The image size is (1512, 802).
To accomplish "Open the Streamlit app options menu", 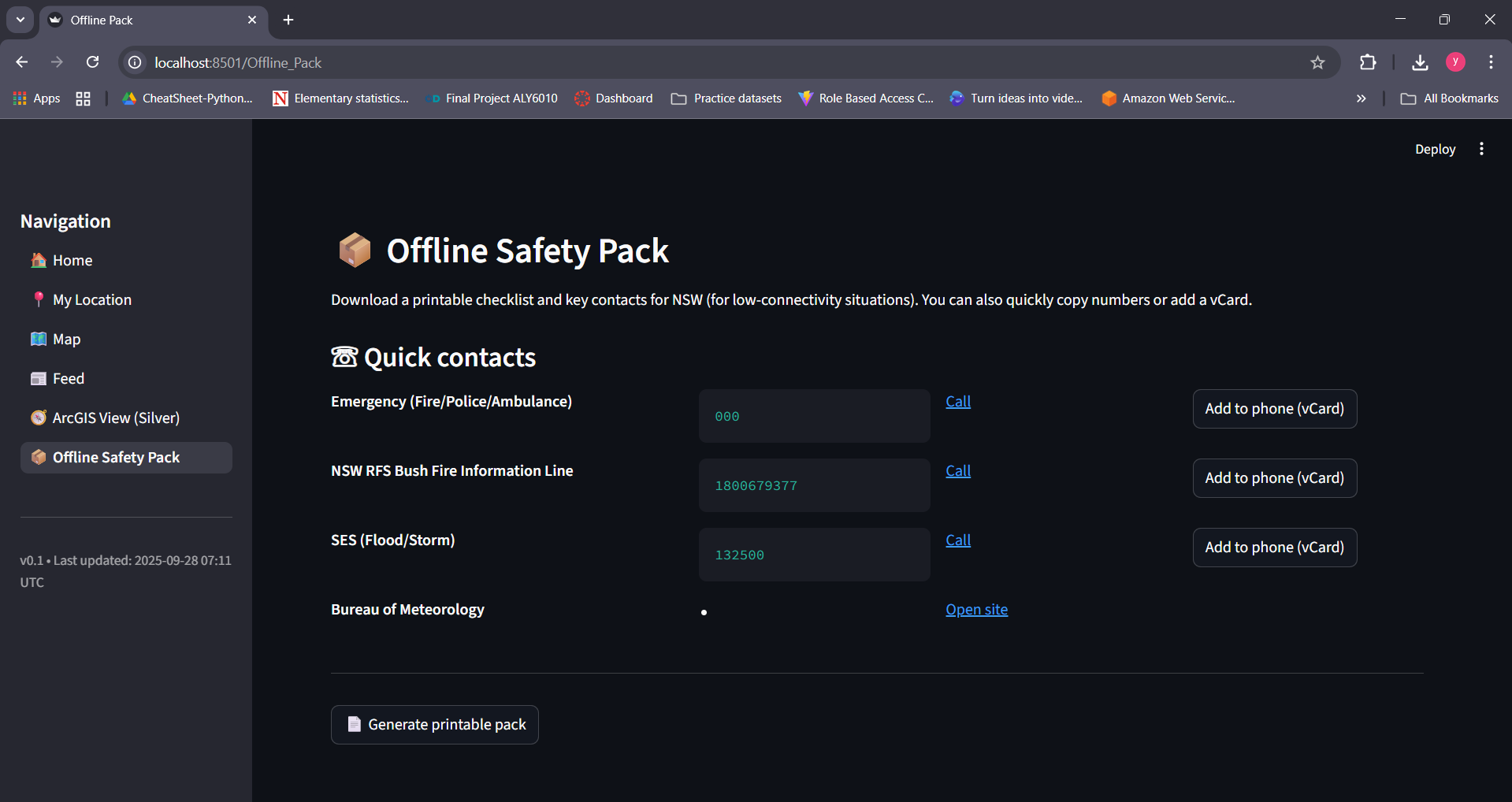I will click(x=1481, y=149).
